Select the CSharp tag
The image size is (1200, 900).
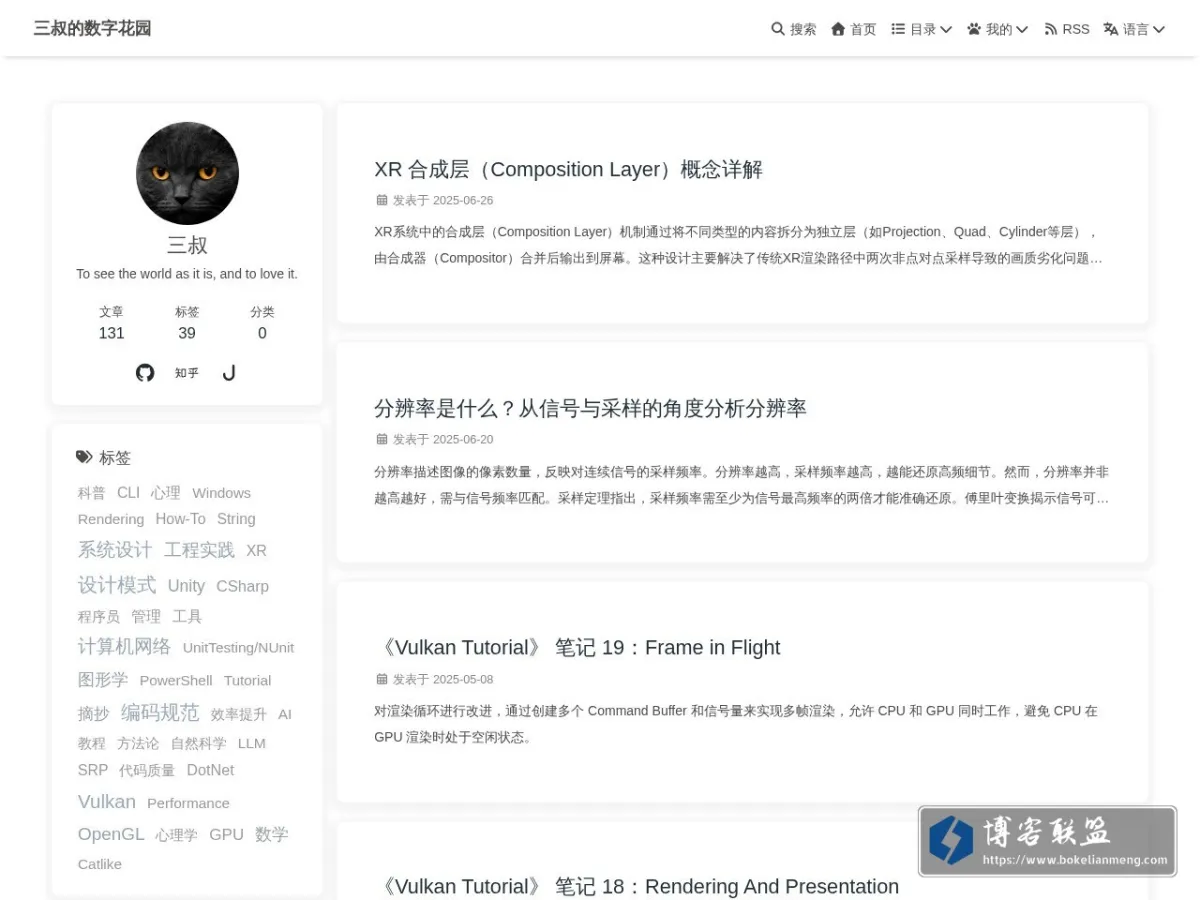coord(242,586)
